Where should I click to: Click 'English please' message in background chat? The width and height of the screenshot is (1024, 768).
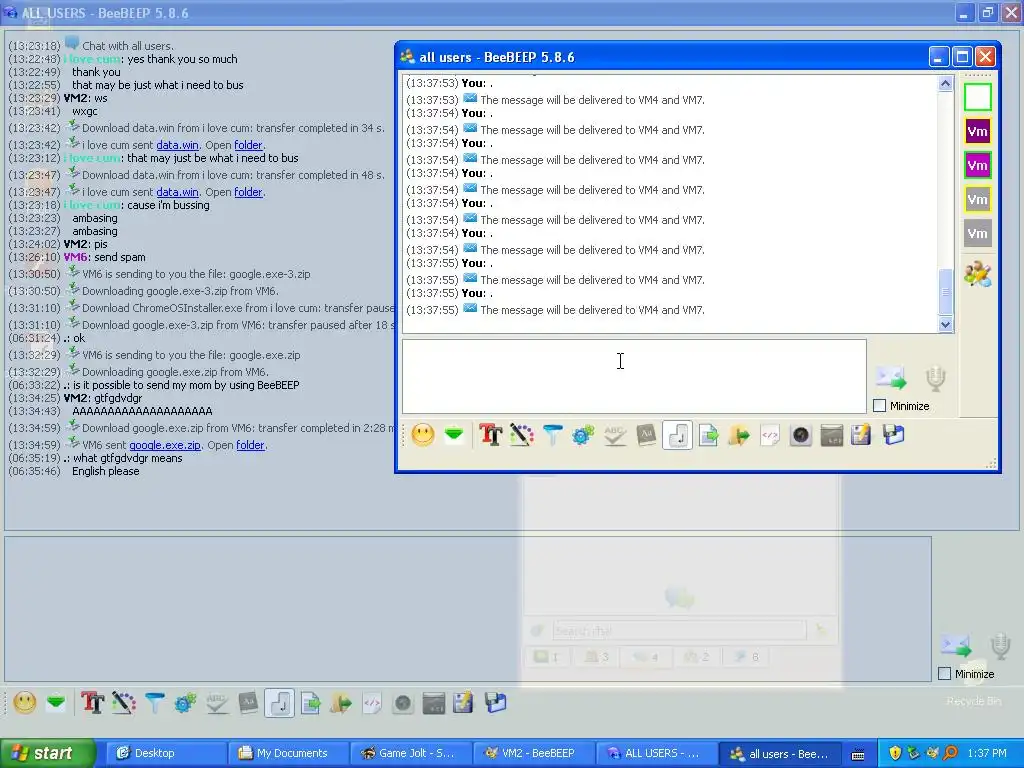click(x=105, y=471)
